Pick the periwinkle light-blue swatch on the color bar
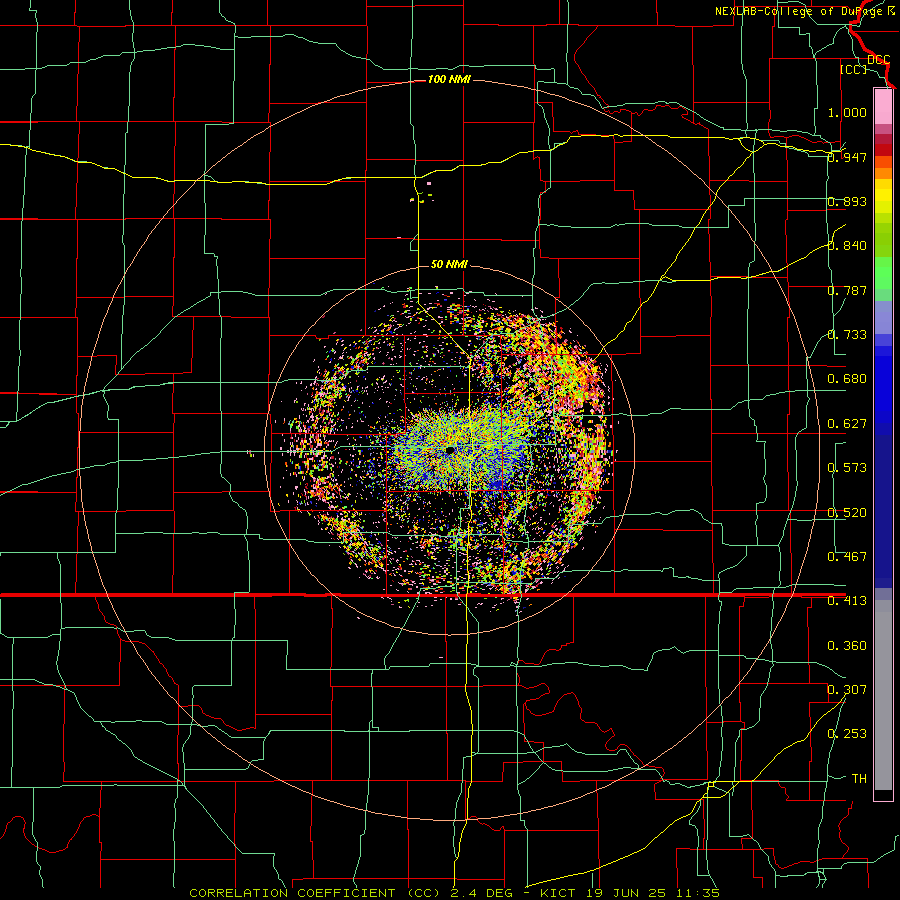 point(883,317)
